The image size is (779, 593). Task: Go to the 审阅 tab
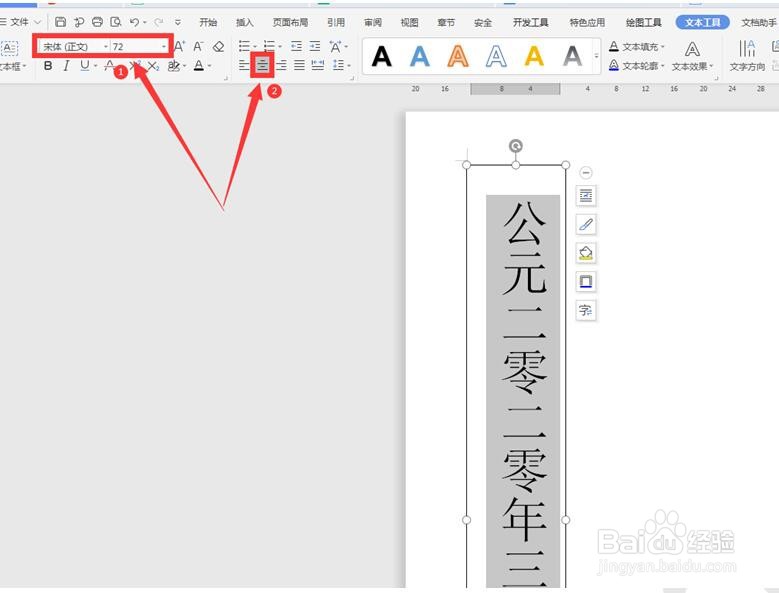pyautogui.click(x=373, y=22)
